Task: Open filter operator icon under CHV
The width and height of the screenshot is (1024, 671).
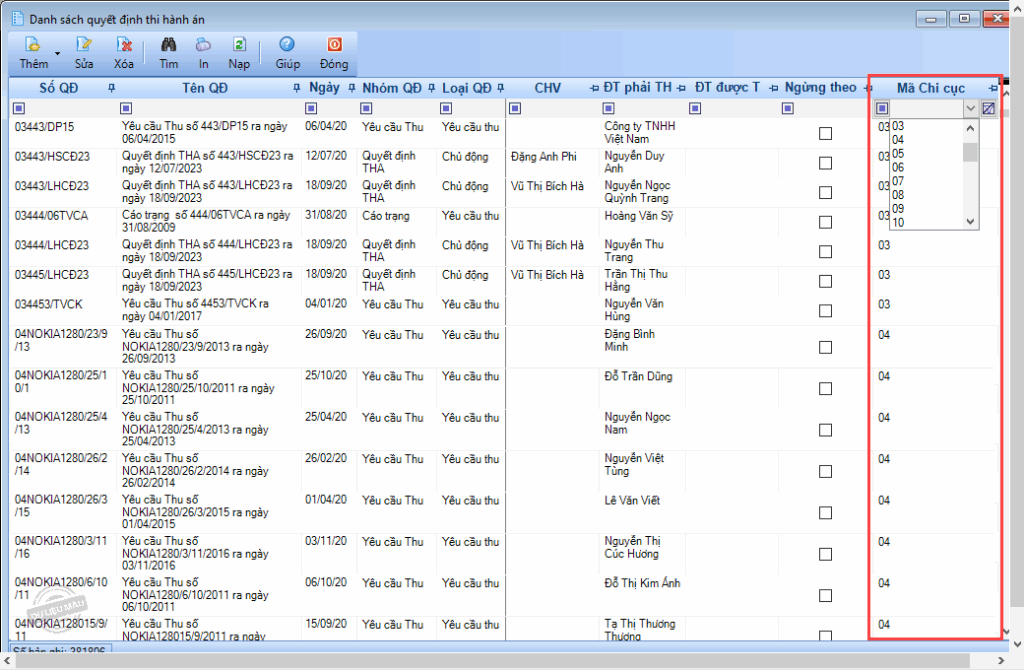Action: click(515, 108)
